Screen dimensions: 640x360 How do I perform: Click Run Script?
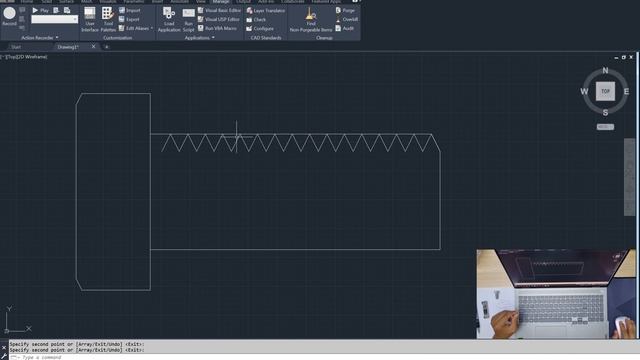(188, 20)
